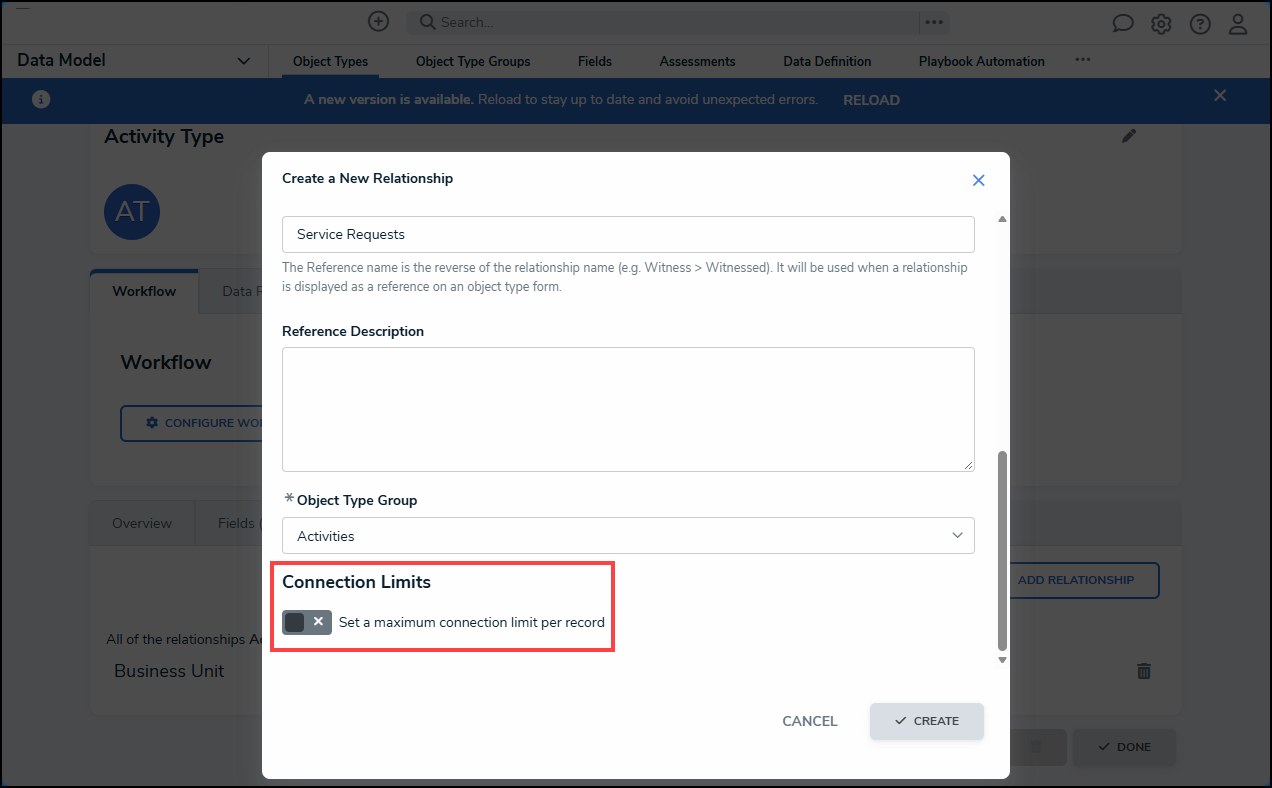The width and height of the screenshot is (1272, 788).
Task: Click the search magnifier icon
Action: pos(427,22)
